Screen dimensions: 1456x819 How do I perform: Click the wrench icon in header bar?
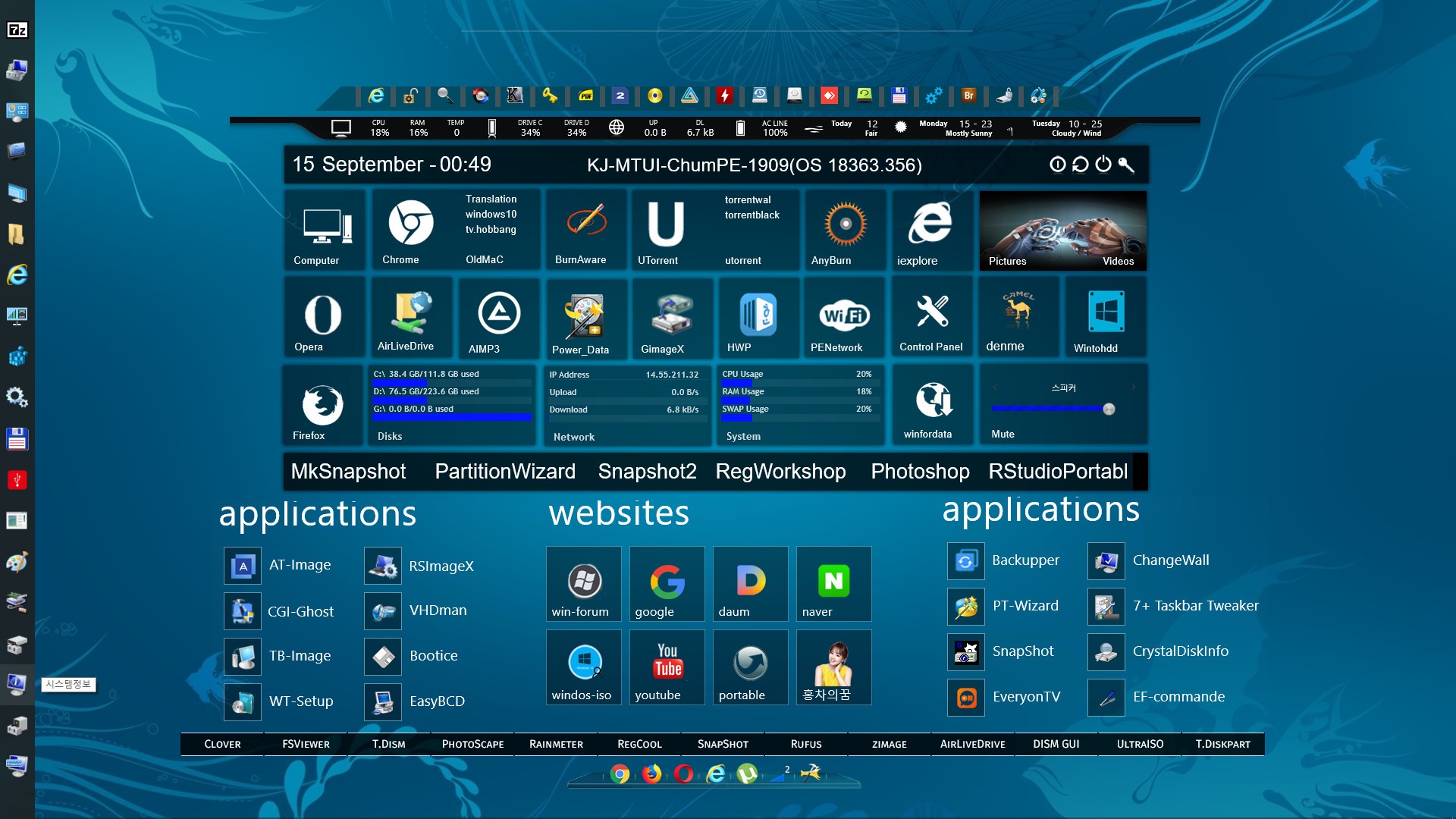(1127, 165)
